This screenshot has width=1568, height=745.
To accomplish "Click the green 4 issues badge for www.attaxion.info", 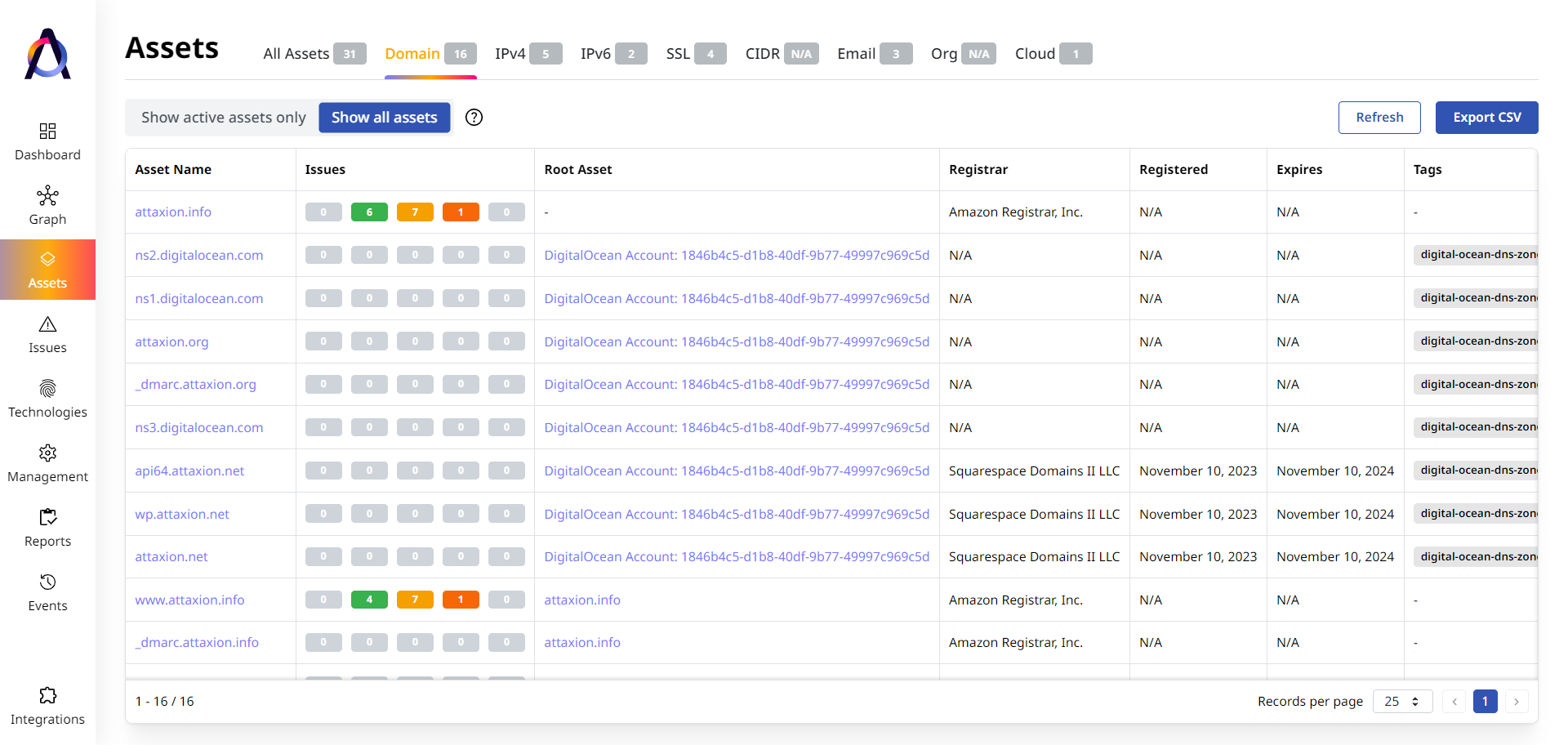I will tap(369, 600).
